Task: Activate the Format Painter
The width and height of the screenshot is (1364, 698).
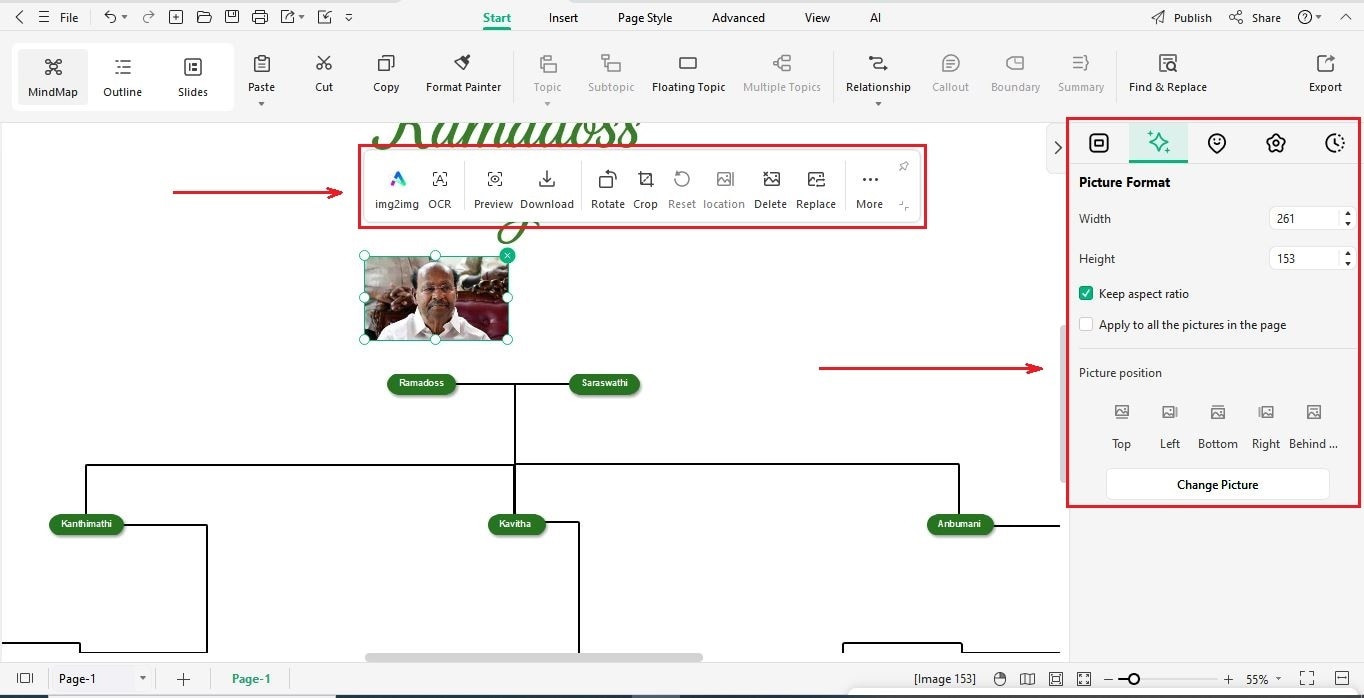Action: (463, 74)
